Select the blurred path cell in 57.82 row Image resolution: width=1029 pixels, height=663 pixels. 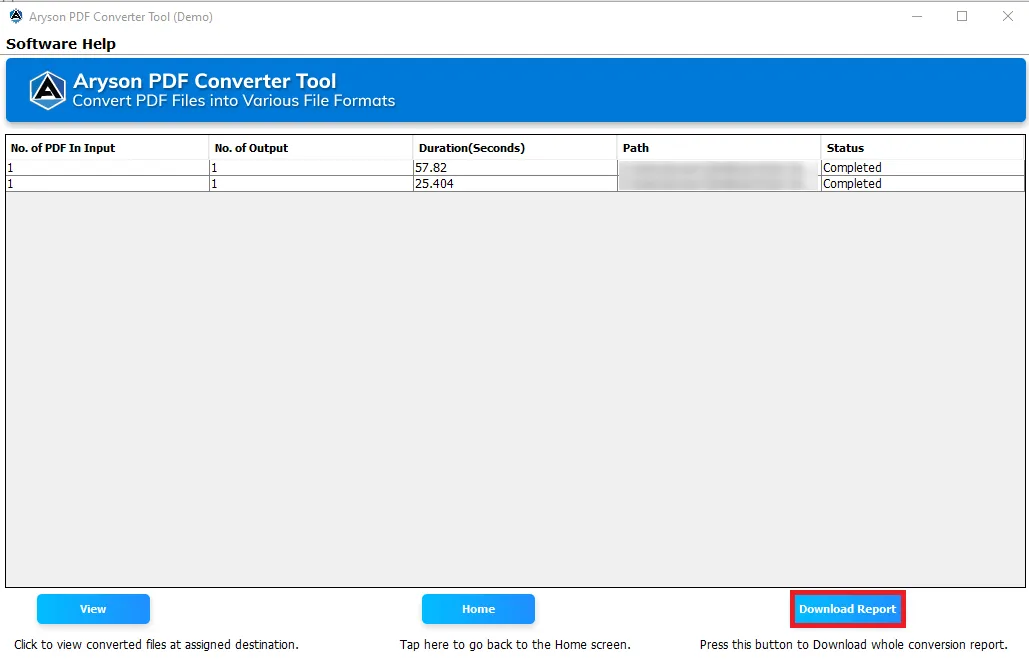point(719,168)
